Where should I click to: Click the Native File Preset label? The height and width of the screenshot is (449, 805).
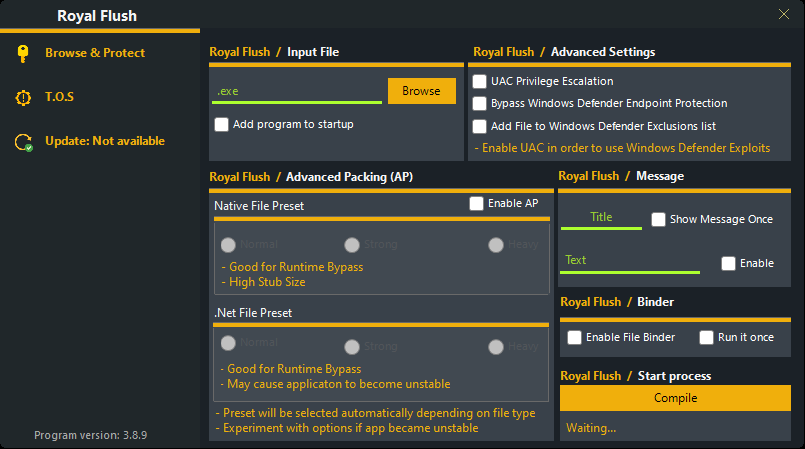(259, 206)
